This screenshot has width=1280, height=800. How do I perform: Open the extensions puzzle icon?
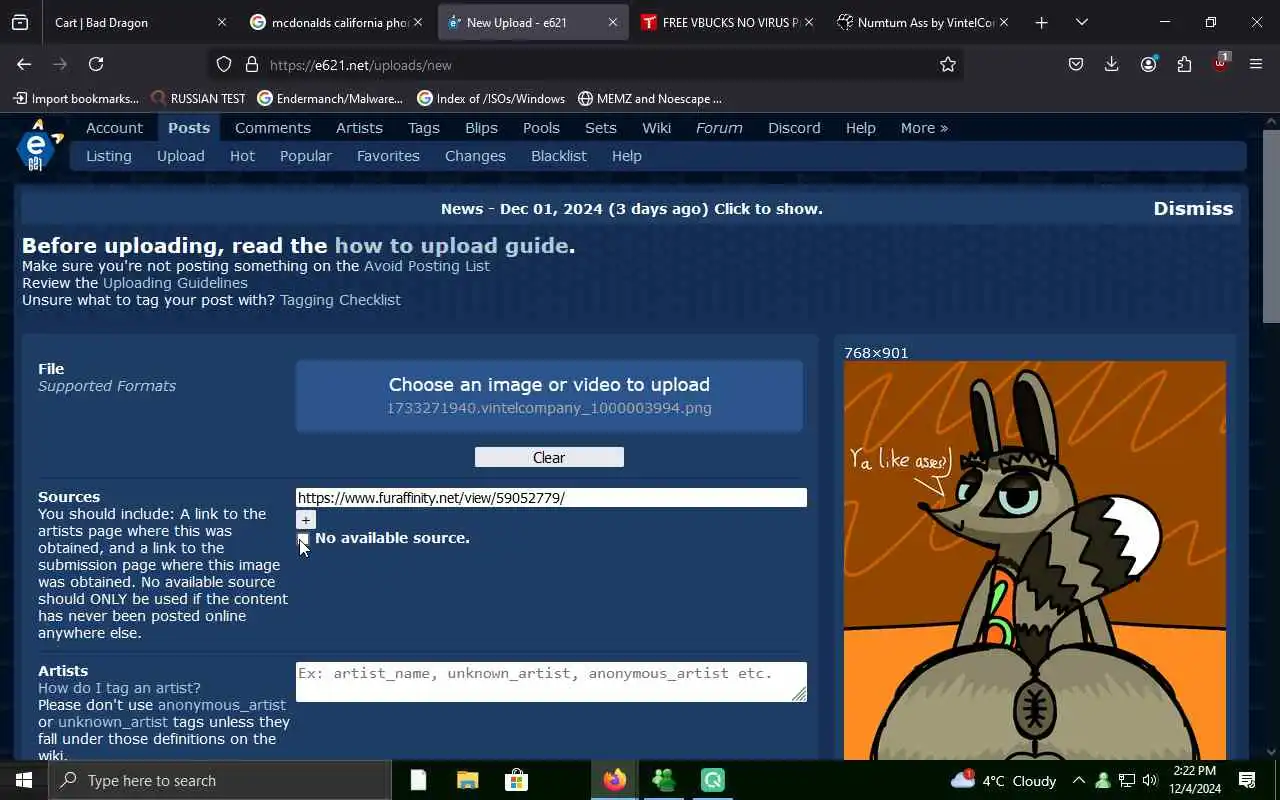point(1184,64)
